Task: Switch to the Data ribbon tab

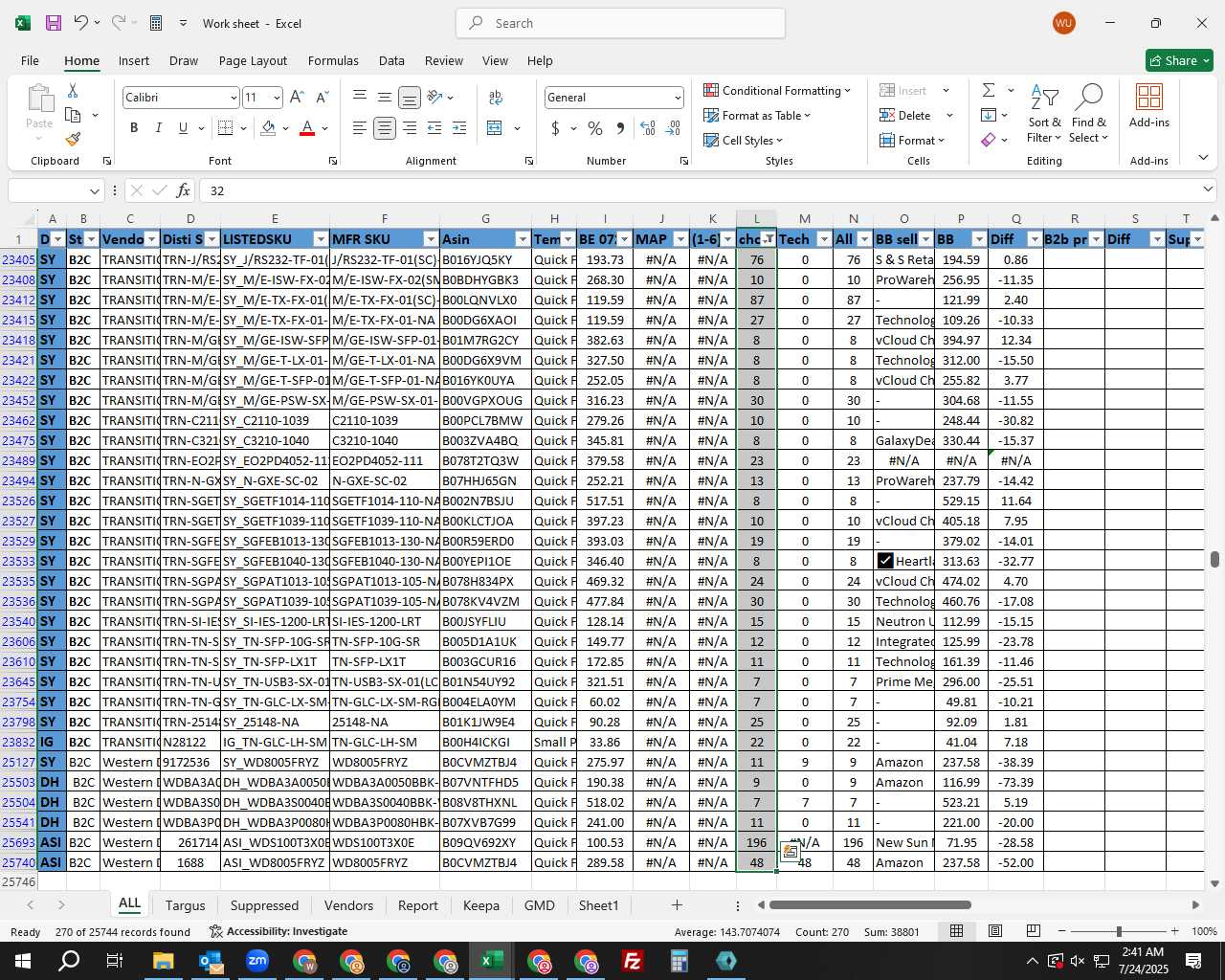Action: [x=391, y=60]
